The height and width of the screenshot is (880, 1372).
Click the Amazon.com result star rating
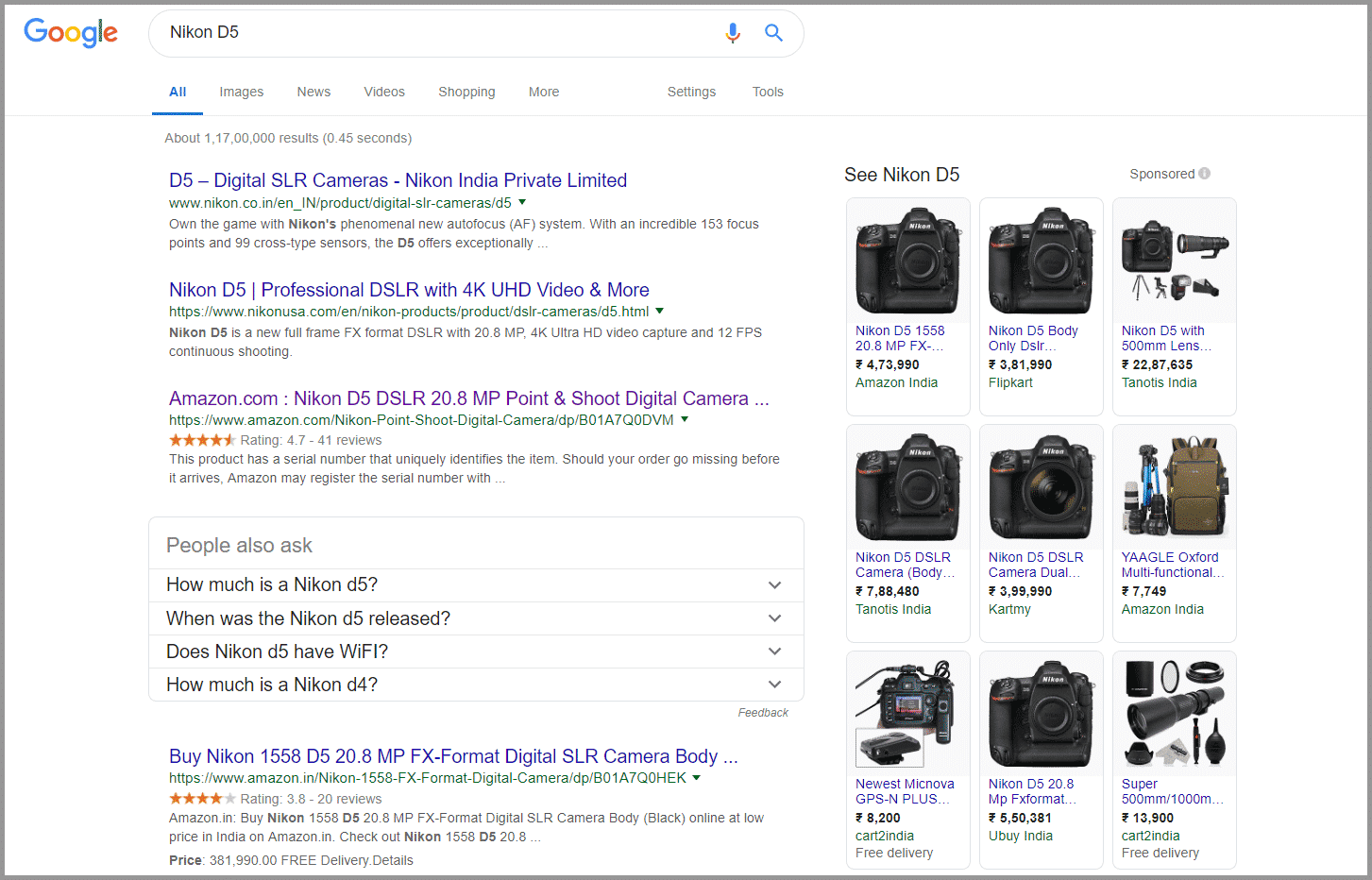tap(202, 440)
